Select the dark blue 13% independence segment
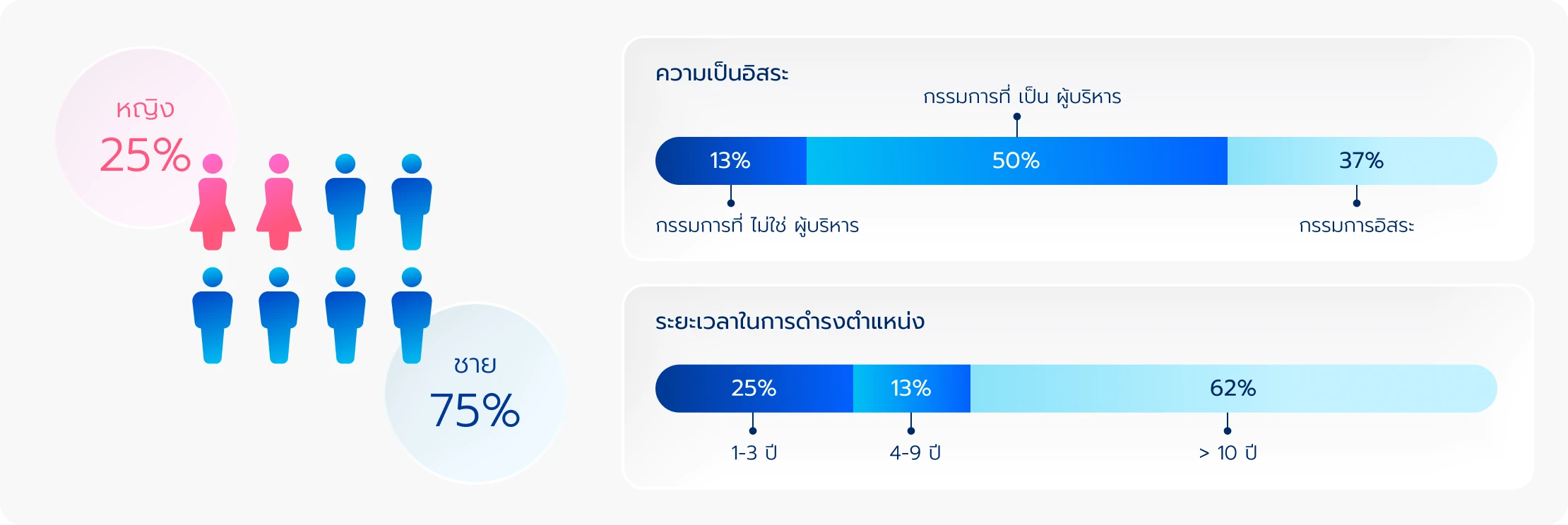1568x525 pixels. tap(731, 161)
